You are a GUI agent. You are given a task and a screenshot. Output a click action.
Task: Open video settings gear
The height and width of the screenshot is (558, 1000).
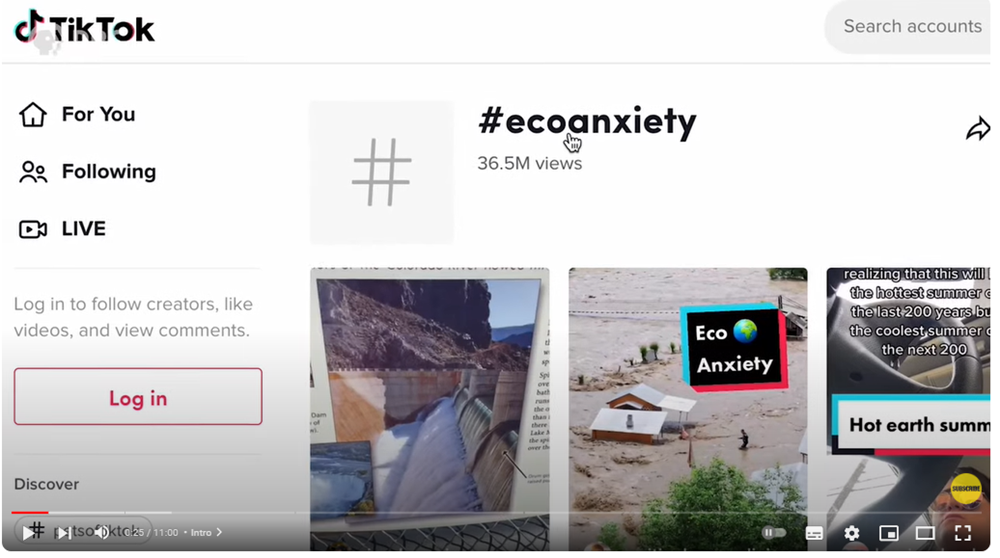tap(851, 533)
